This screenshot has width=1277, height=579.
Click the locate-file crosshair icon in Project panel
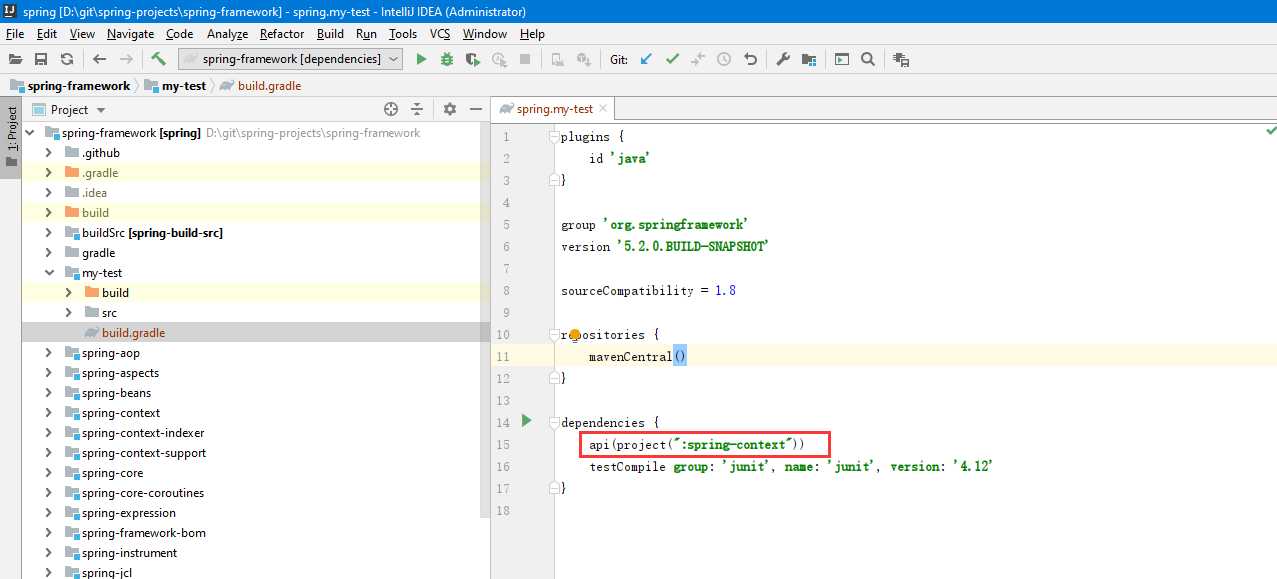pos(391,109)
